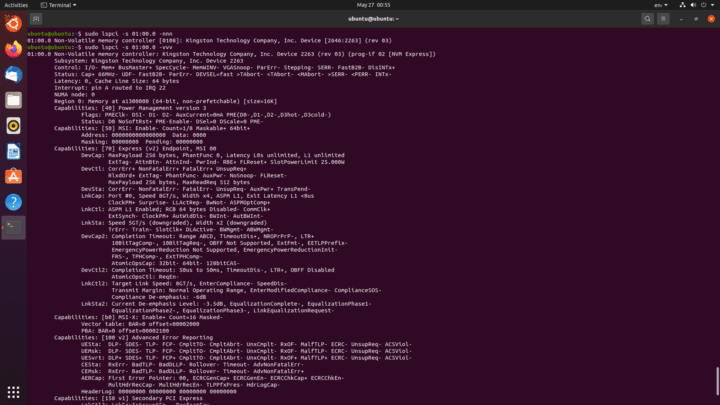Open the Files manager in dock
The height and width of the screenshot is (405, 720).
pos(13,100)
